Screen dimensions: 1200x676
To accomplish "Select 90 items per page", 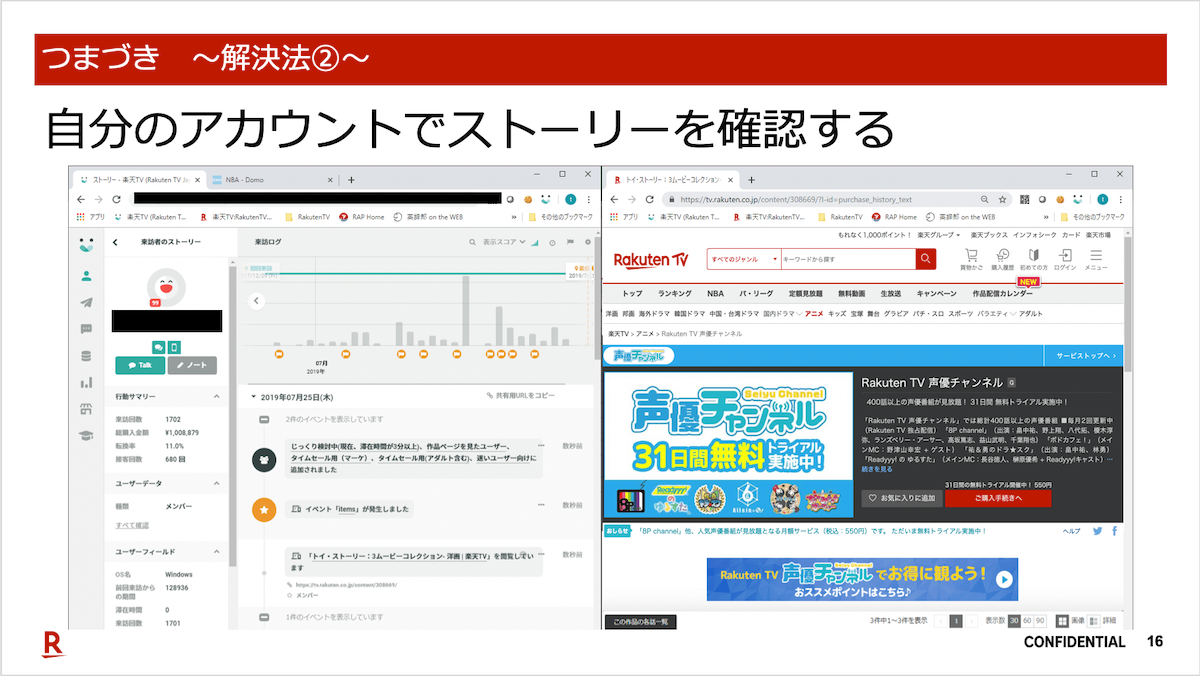I will point(1040,621).
